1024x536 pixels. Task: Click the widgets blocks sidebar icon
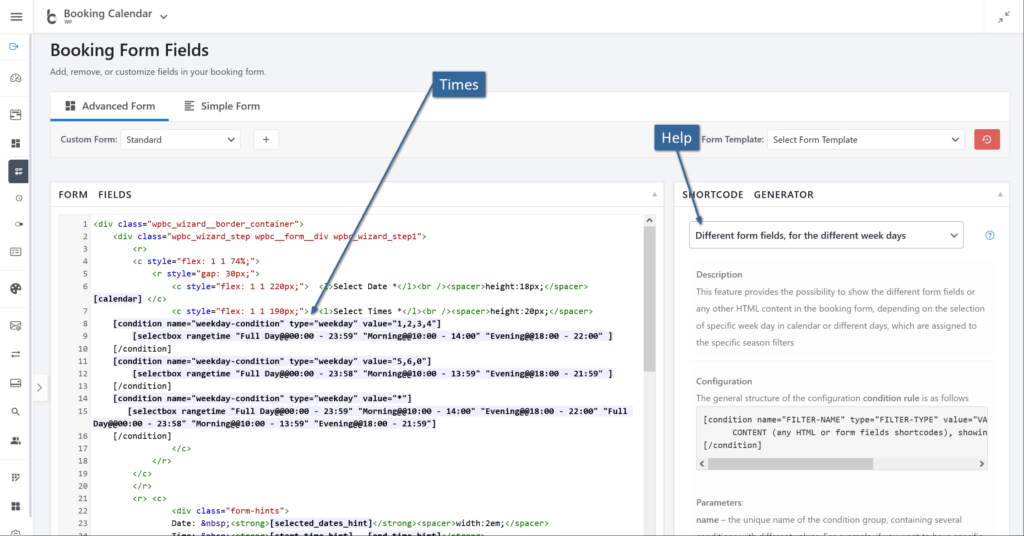tap(16, 506)
